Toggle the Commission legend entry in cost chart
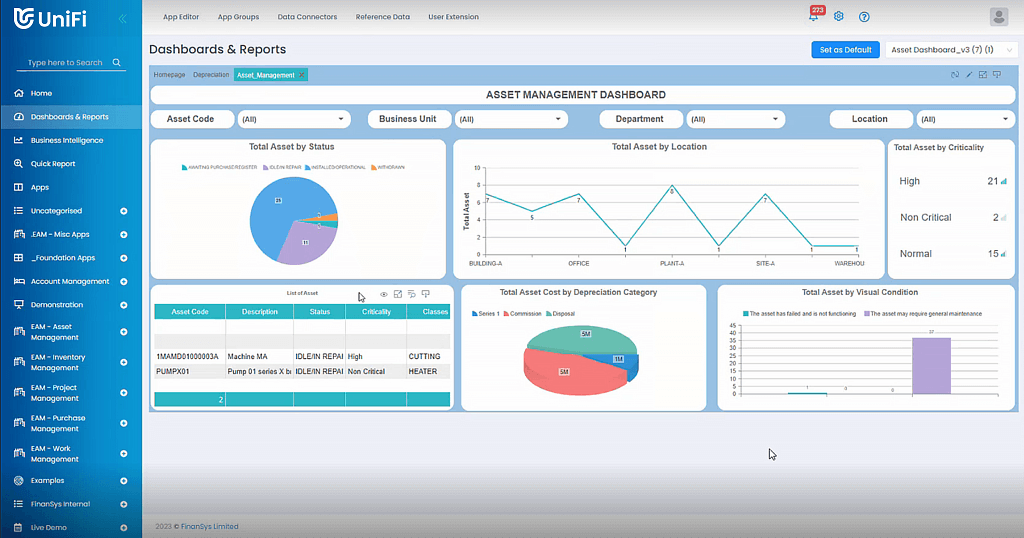 point(525,313)
